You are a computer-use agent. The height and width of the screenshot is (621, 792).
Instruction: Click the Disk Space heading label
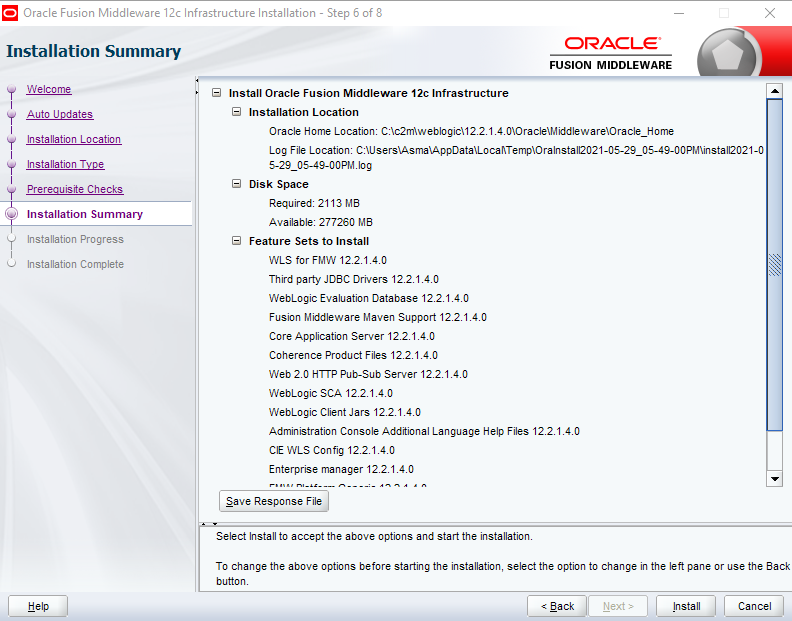278,184
